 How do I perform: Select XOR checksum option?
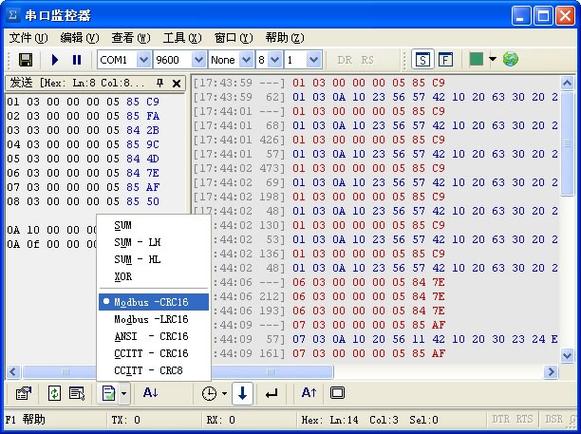[154, 276]
